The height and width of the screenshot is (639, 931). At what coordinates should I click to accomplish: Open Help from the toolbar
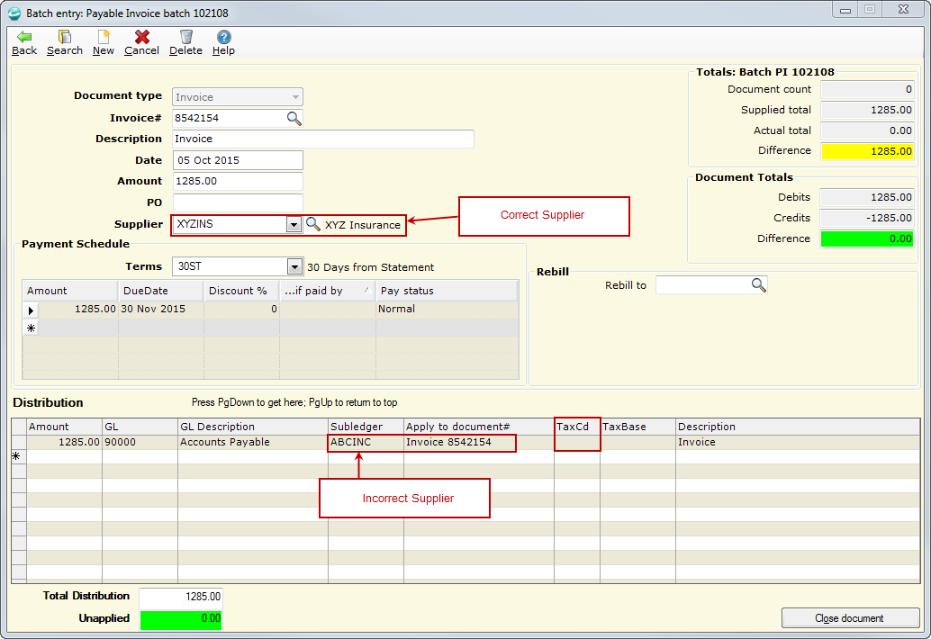(224, 37)
